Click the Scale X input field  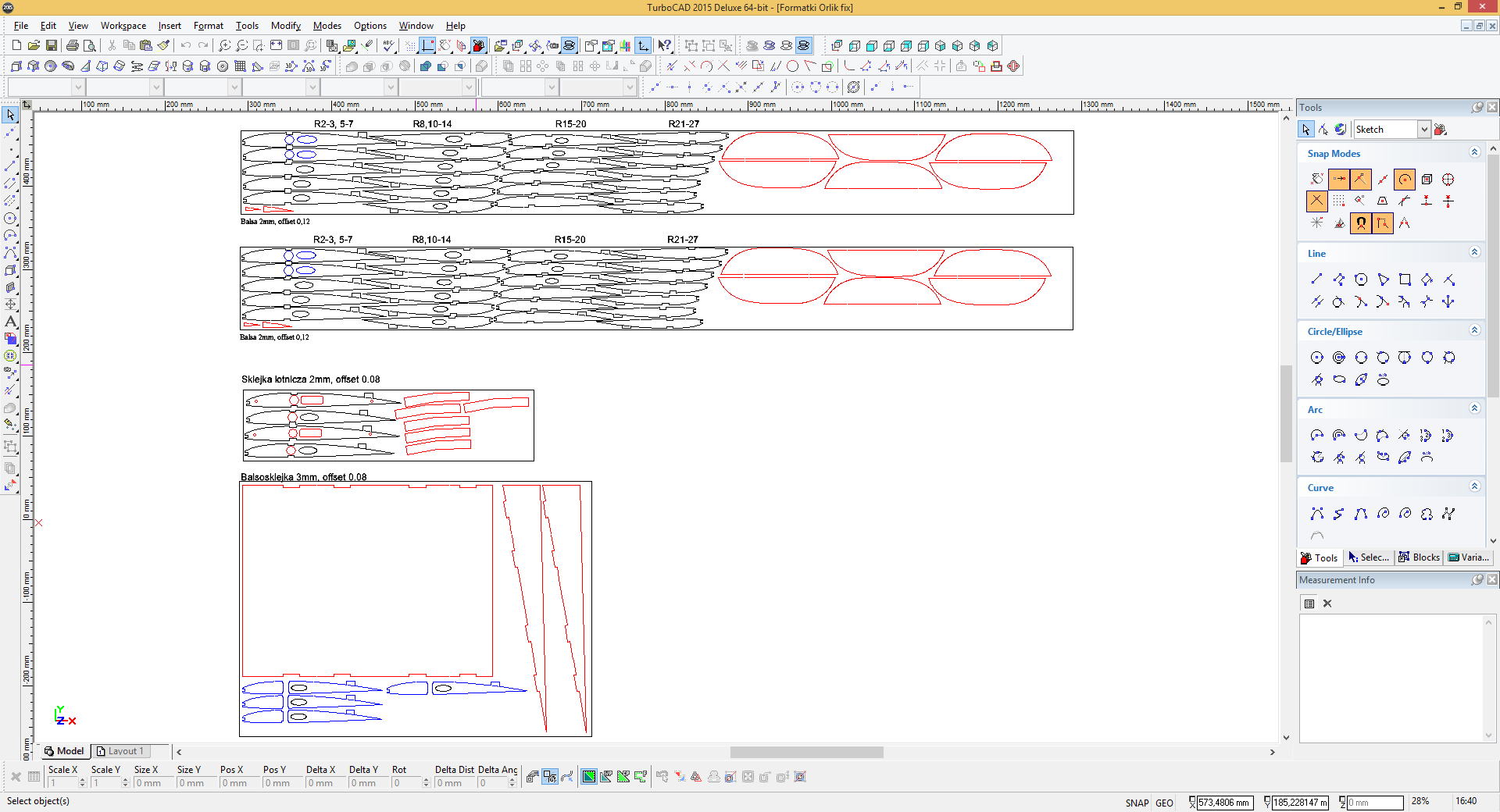(62, 783)
